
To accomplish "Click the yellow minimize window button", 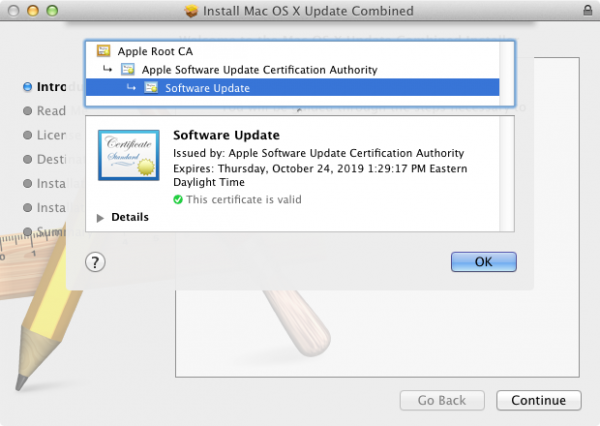I will pos(33,10).
